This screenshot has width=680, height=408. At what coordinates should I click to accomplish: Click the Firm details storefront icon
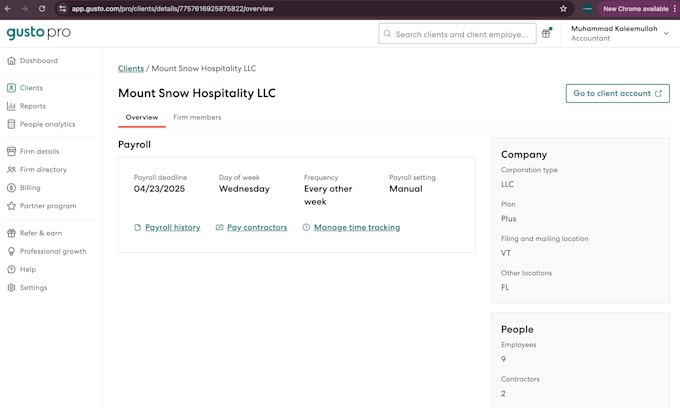(x=11, y=151)
